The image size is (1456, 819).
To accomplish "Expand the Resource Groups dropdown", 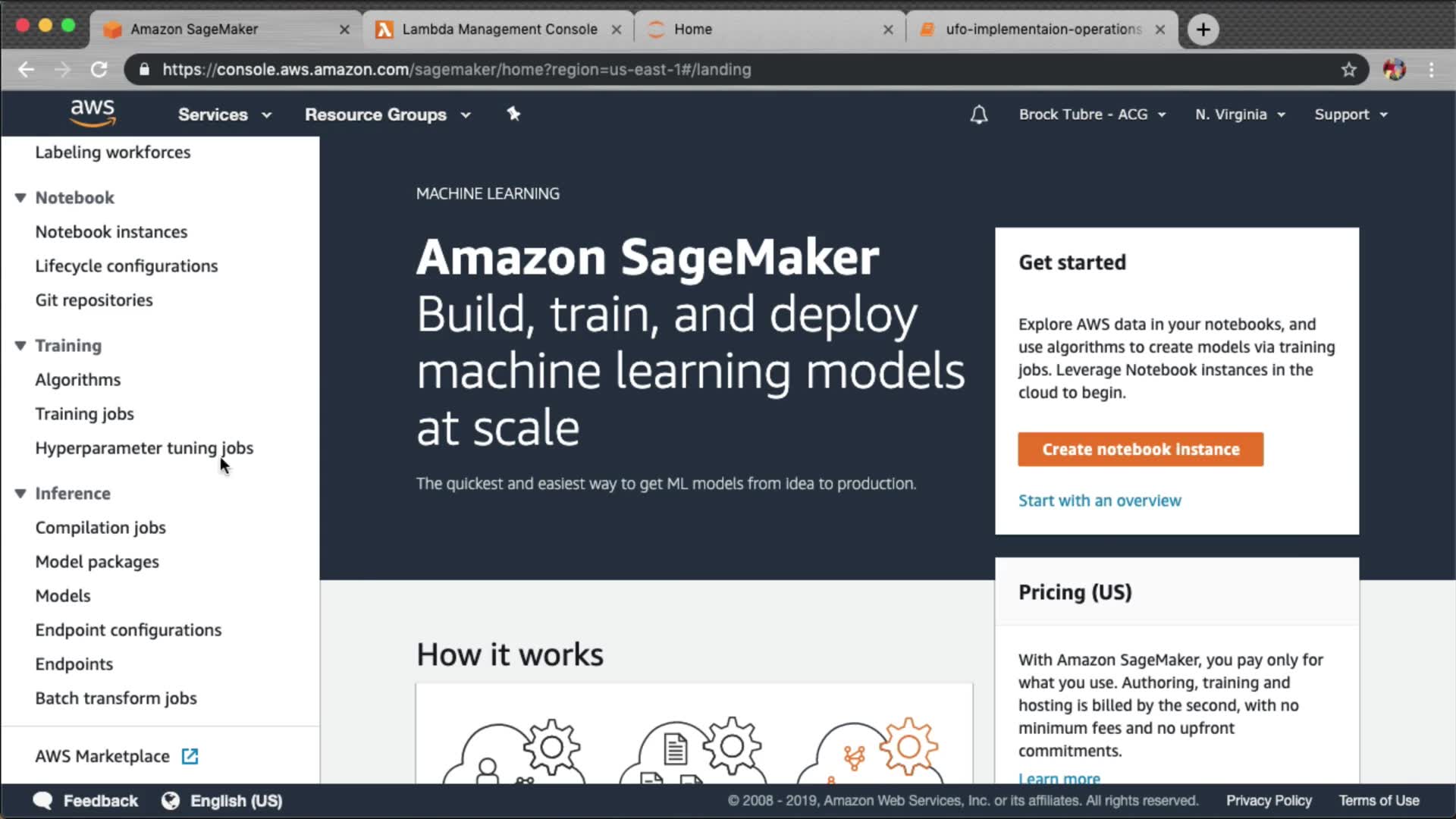I will click(388, 115).
